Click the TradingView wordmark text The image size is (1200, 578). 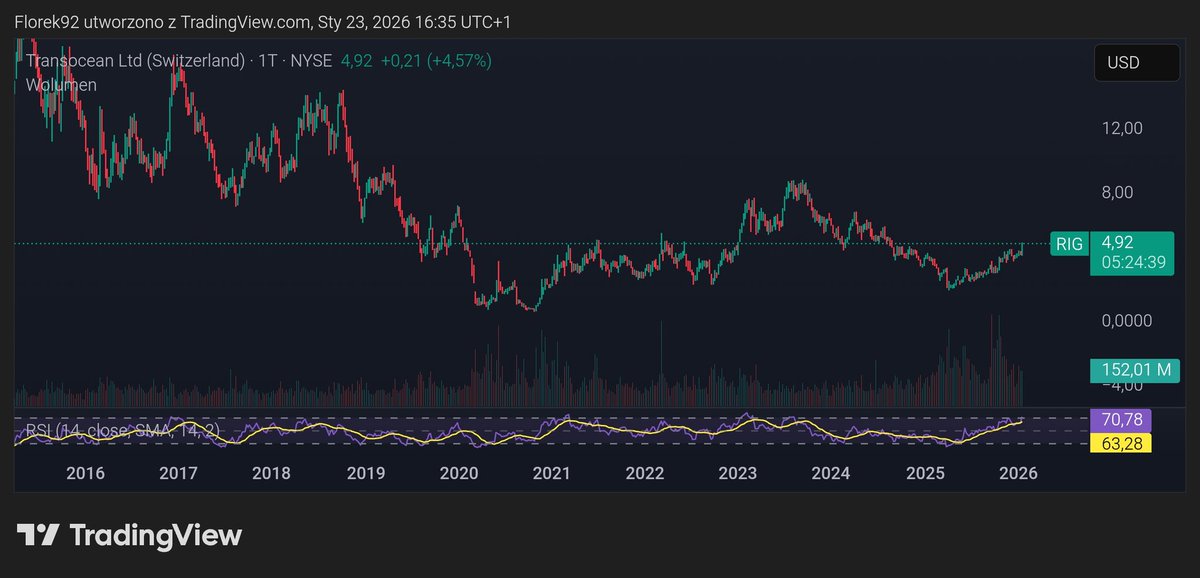[156, 535]
